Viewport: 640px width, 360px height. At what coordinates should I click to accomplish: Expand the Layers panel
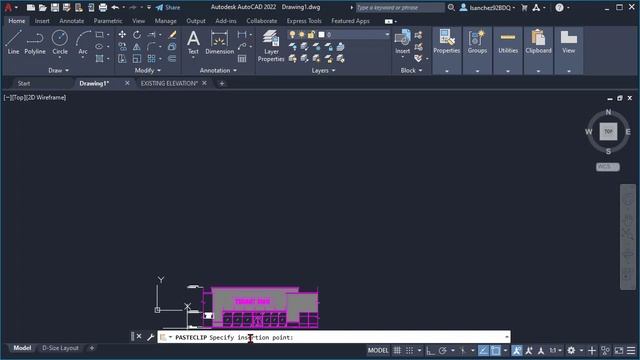tap(323, 70)
